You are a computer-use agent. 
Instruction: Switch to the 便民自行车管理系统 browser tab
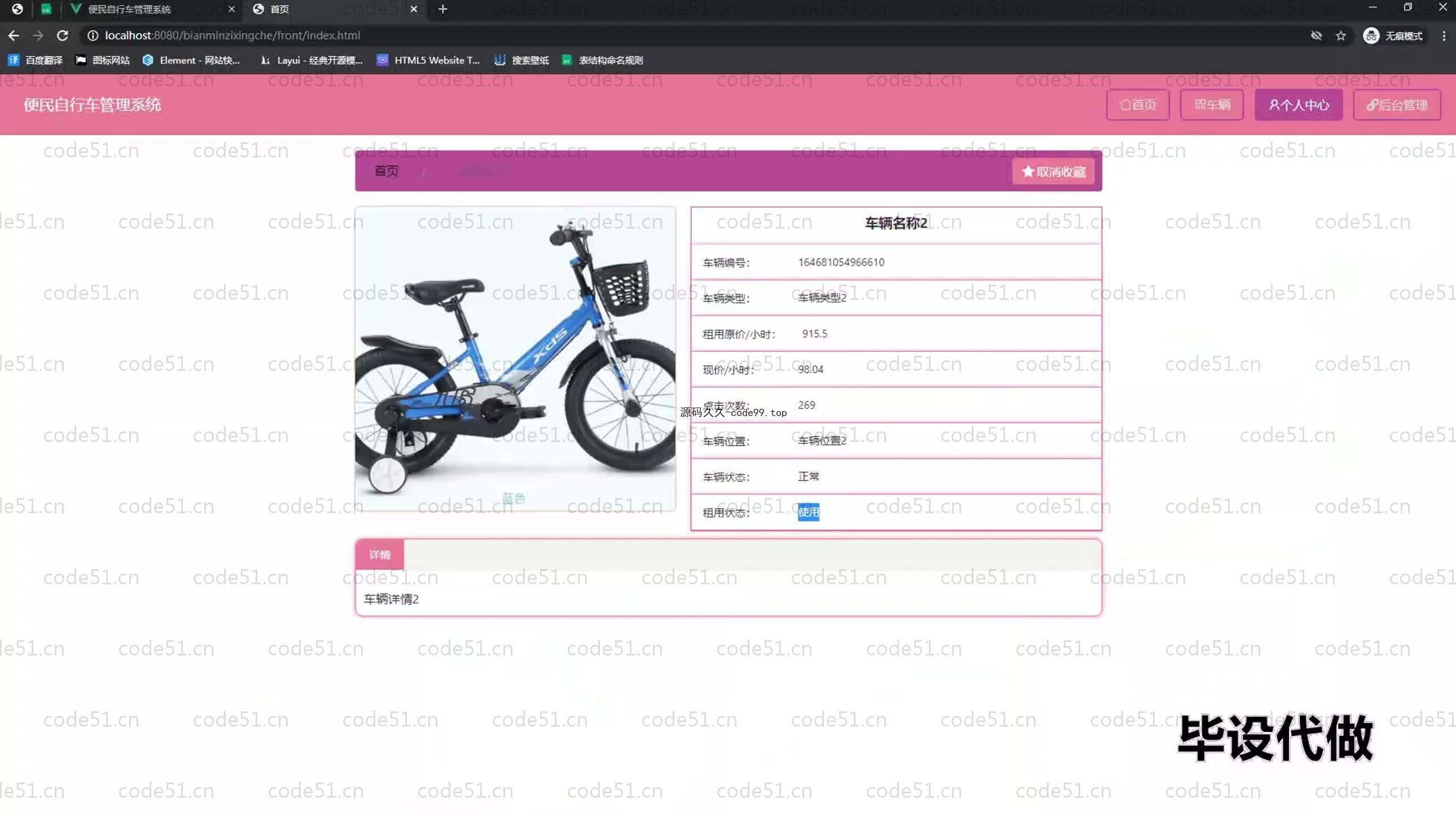[130, 9]
